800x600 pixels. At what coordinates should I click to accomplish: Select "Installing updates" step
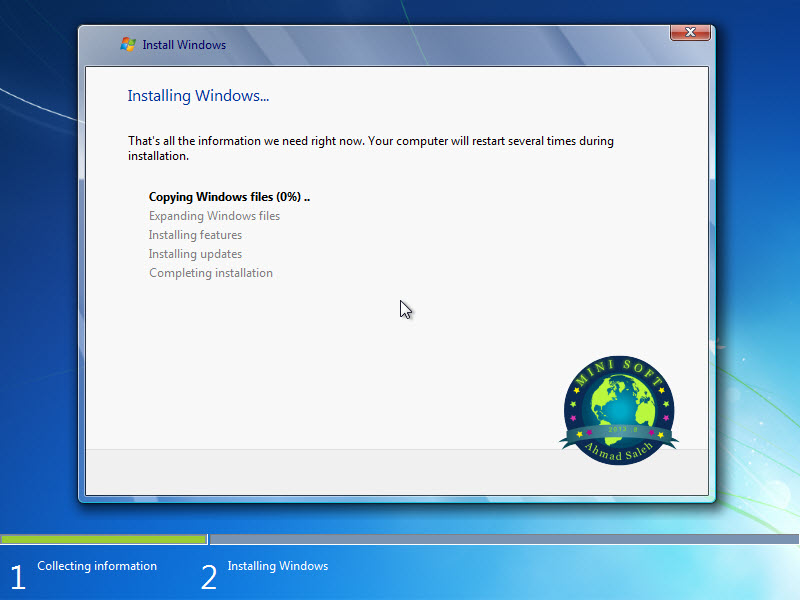click(195, 254)
